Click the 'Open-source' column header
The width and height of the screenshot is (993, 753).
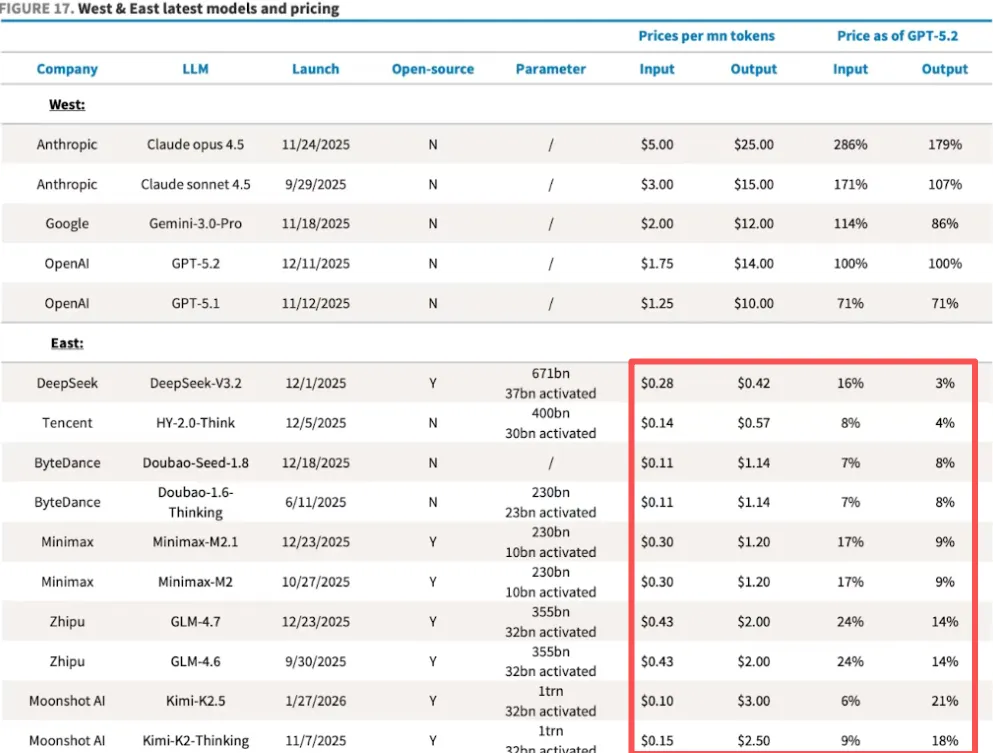(x=433, y=69)
